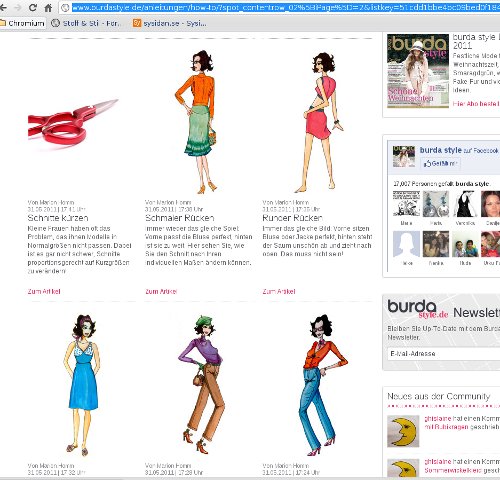The height and width of the screenshot is (480, 500).
Task: Open the Schmaler Rücken fashion illustration
Action: pos(197,122)
